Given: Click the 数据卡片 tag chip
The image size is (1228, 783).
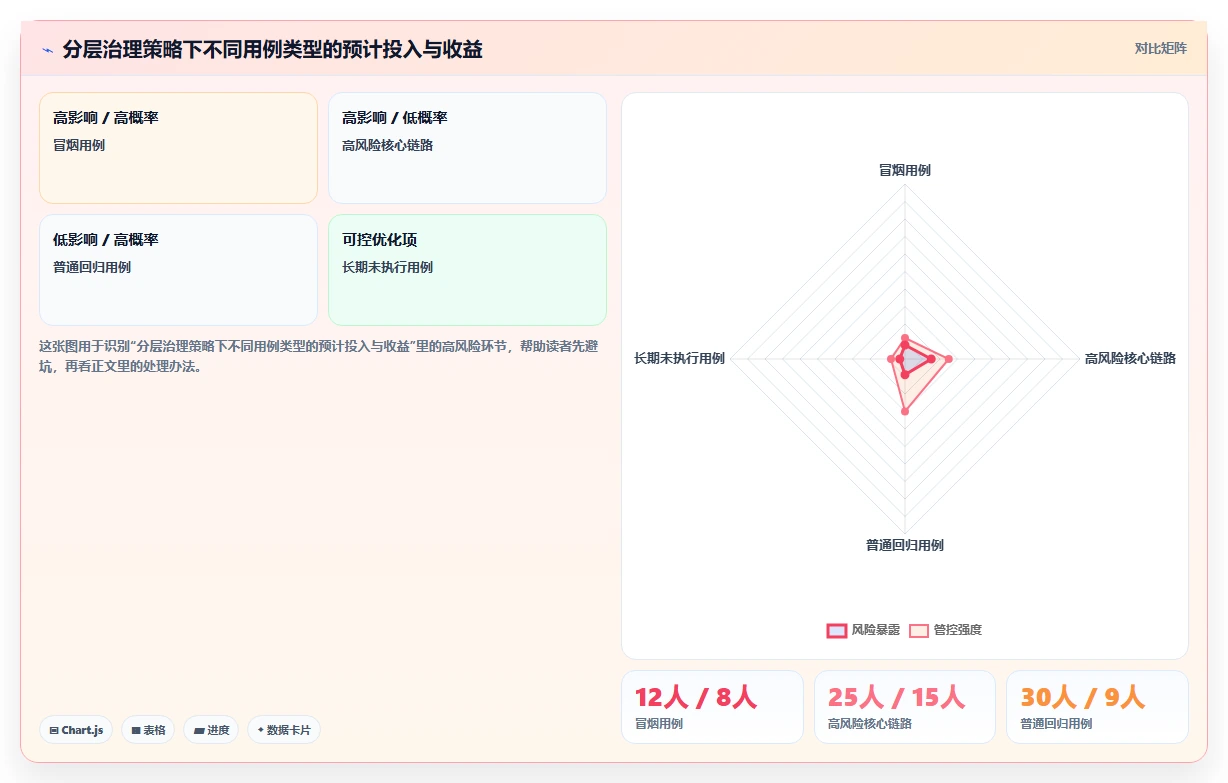Looking at the screenshot, I should (284, 730).
